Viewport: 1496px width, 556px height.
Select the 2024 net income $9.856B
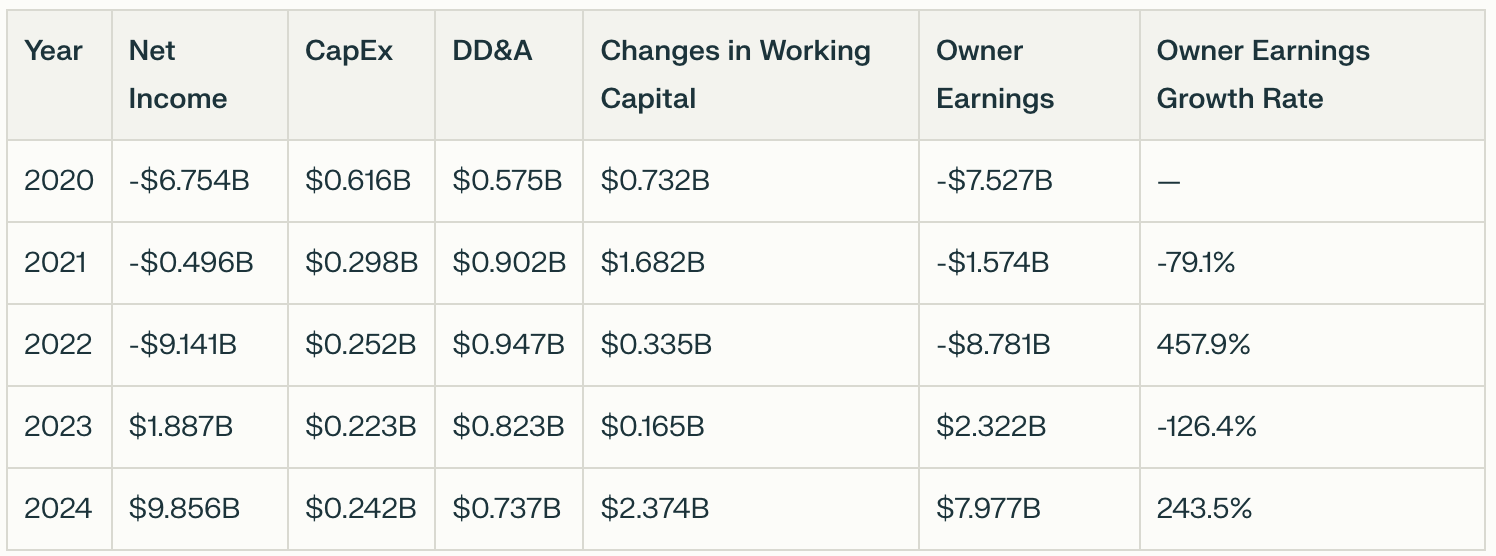(184, 509)
